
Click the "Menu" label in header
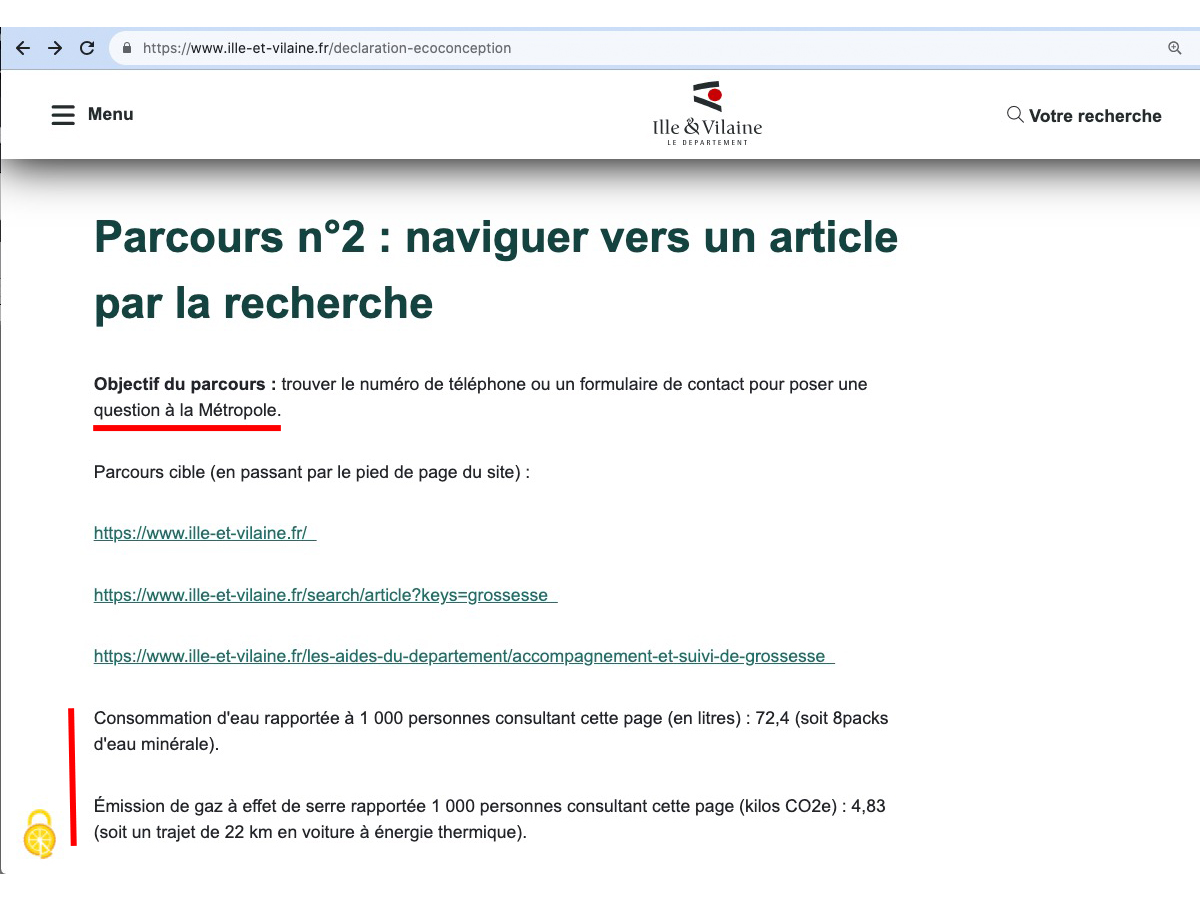[x=110, y=114]
